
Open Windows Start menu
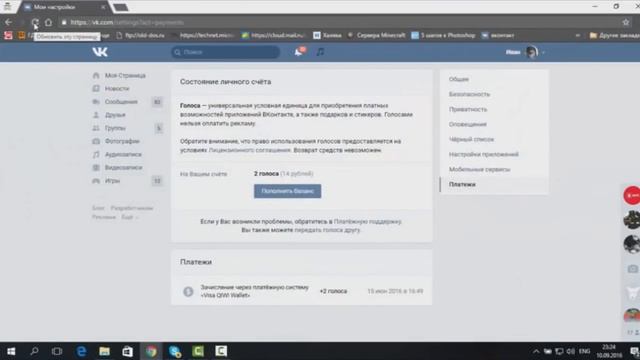click(11, 351)
